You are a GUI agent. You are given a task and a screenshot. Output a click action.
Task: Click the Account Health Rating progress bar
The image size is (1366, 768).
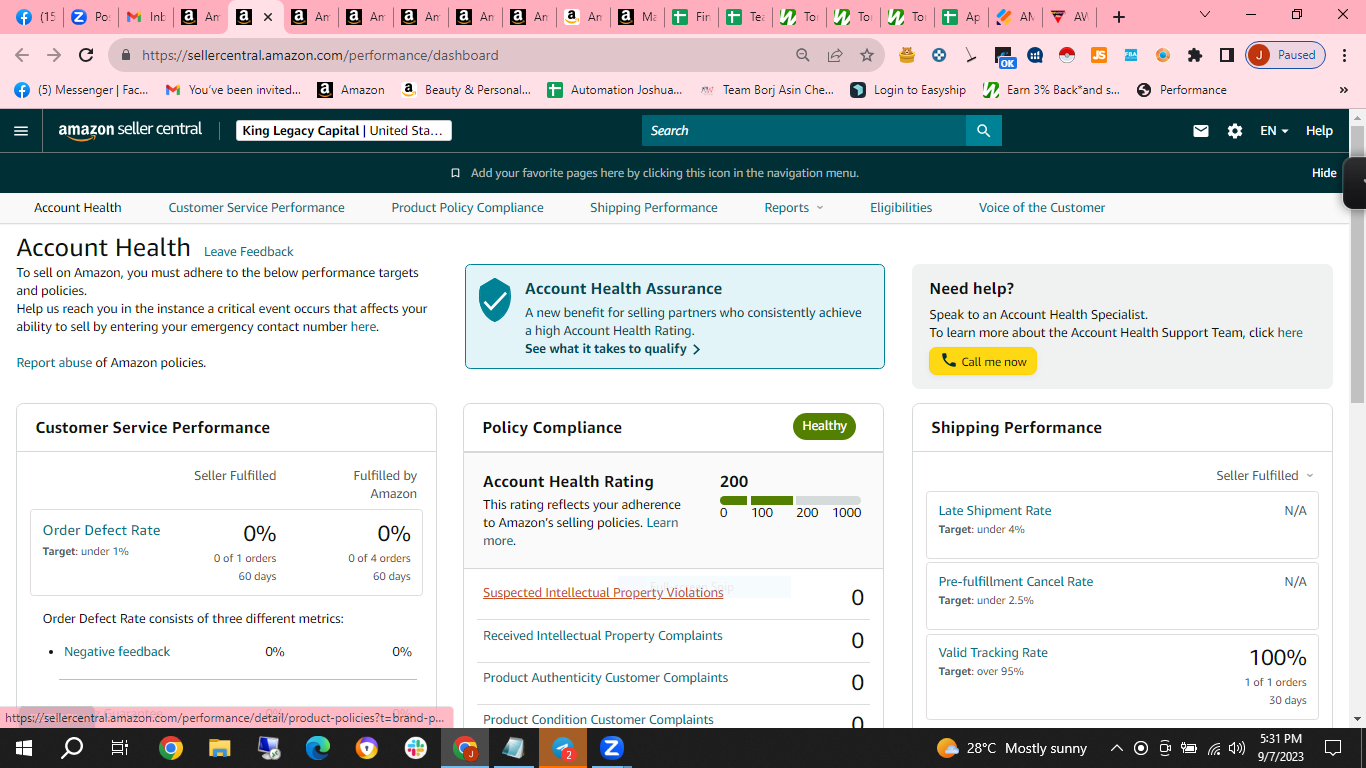[x=790, y=500]
